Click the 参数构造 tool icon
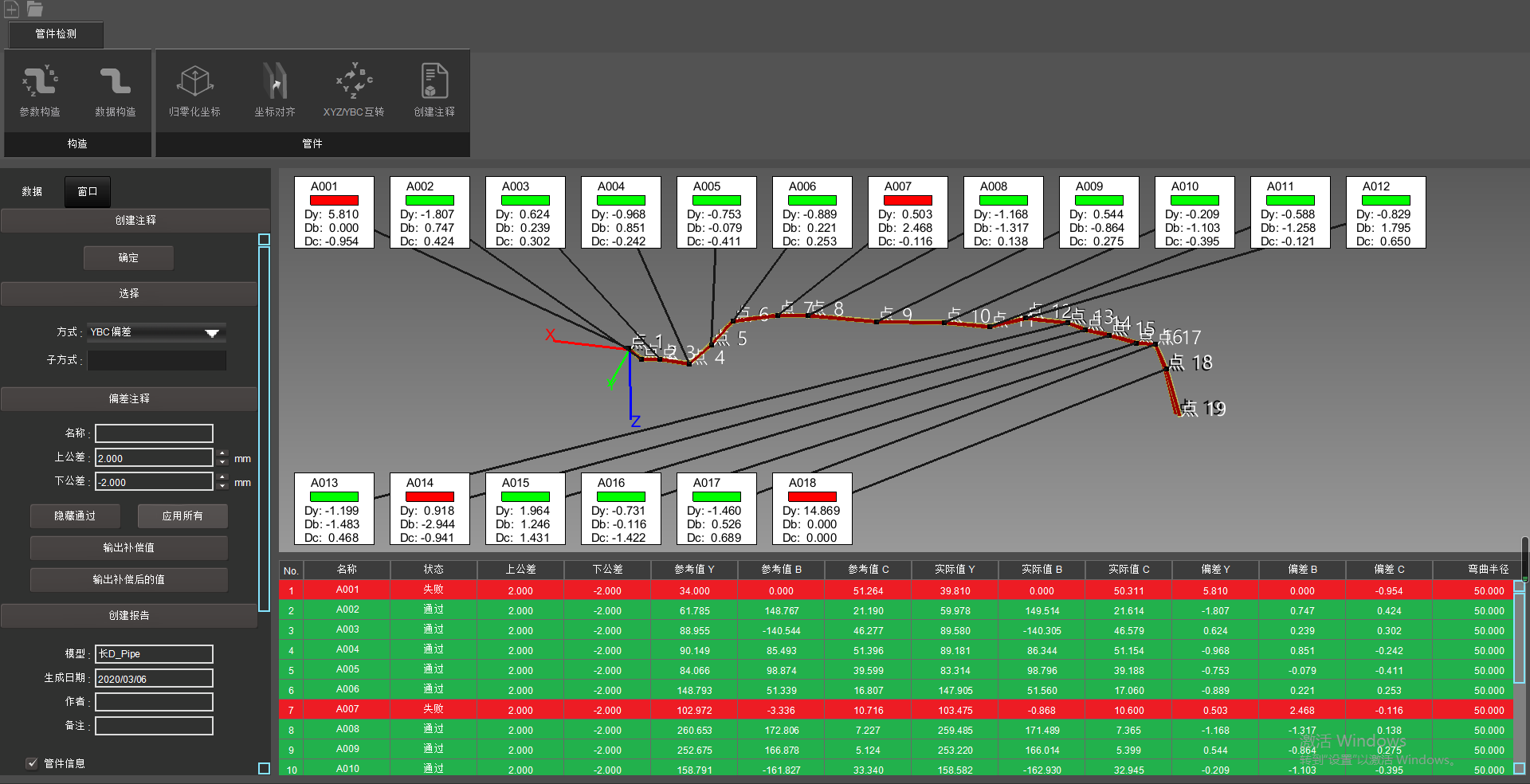Screen dimensions: 1530x784 40,83
